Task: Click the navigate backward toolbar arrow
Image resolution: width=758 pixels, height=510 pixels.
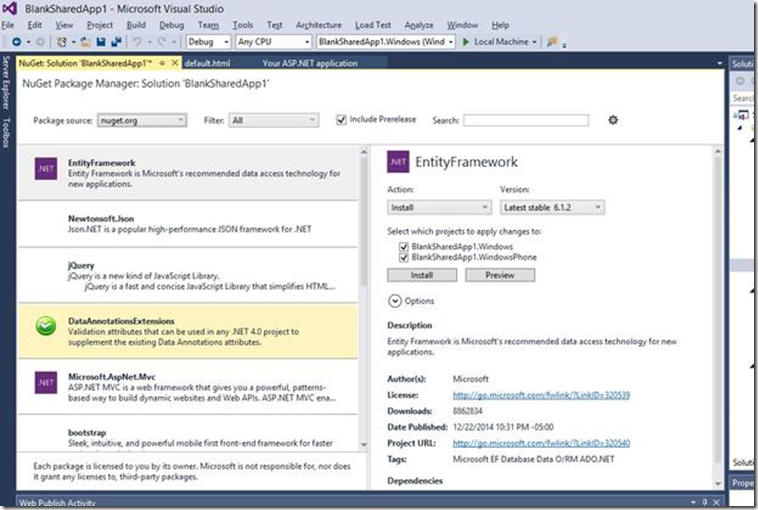Action: coord(17,42)
